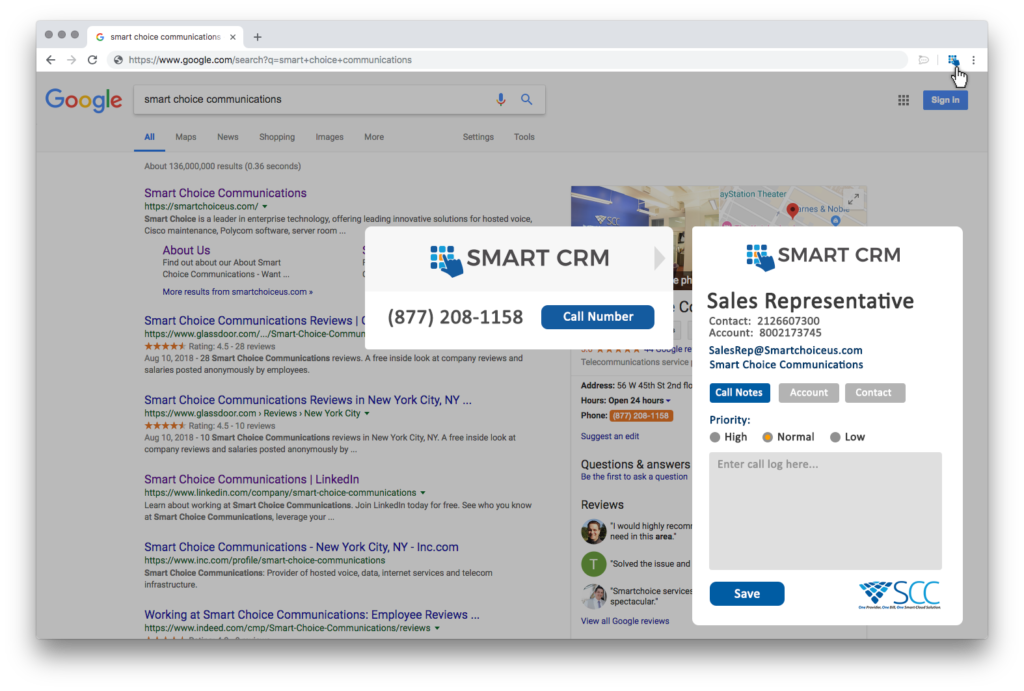The width and height of the screenshot is (1024, 691).
Task: Close the smart choice communications tab
Action: coord(232,37)
